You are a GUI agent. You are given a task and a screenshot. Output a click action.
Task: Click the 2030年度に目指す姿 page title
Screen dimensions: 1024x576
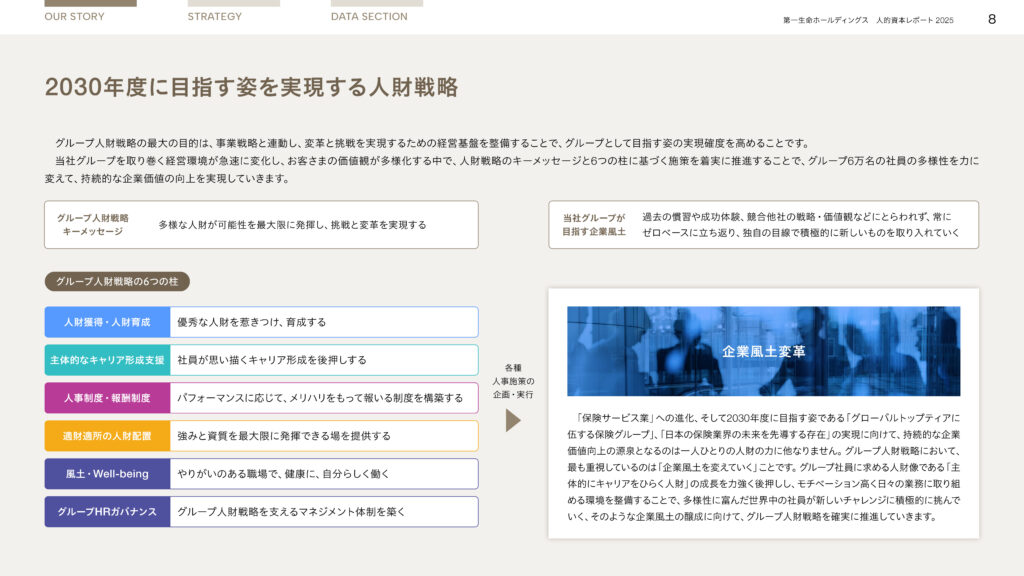pos(251,87)
